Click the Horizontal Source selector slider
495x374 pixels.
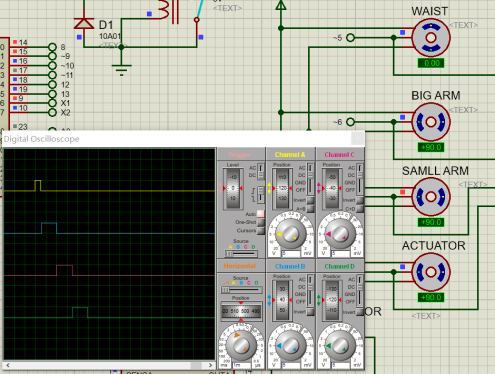click(241, 290)
